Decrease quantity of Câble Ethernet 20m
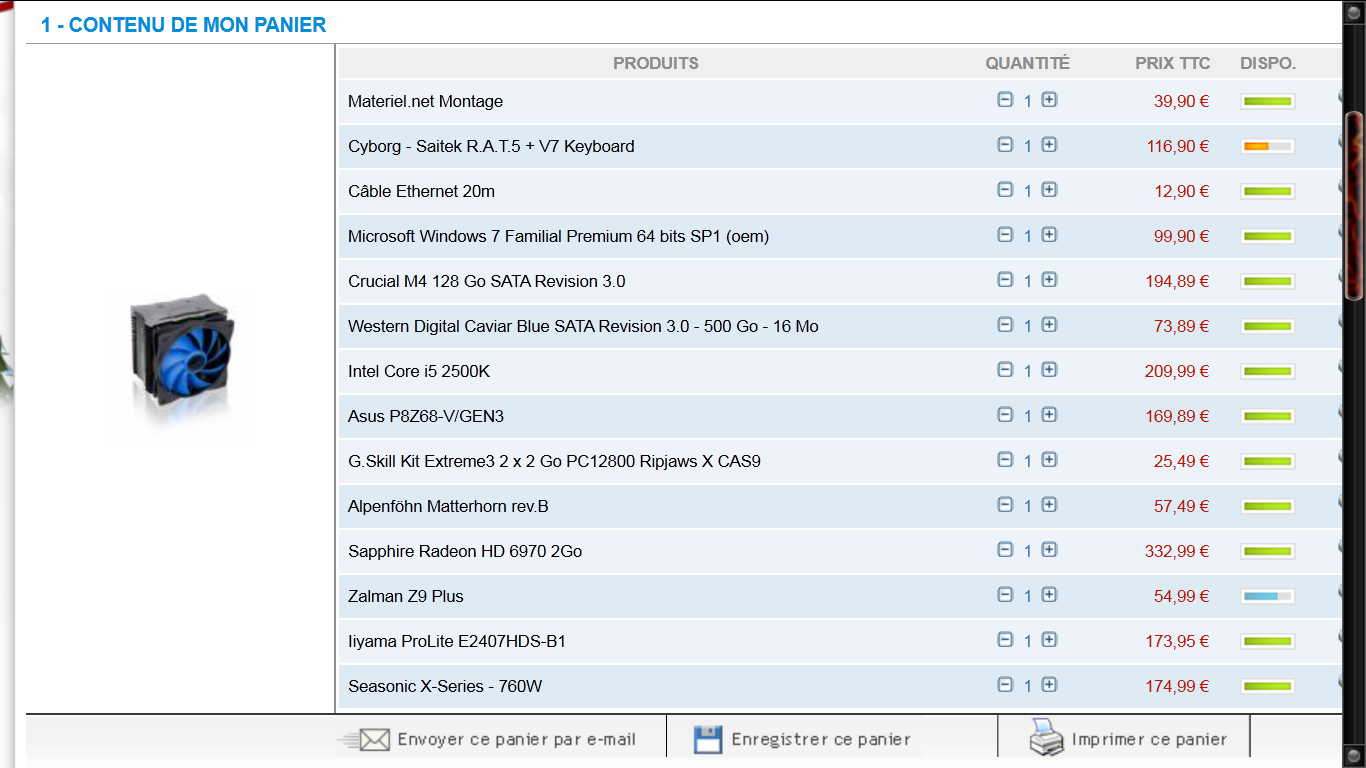The width and height of the screenshot is (1366, 768). (x=1005, y=190)
